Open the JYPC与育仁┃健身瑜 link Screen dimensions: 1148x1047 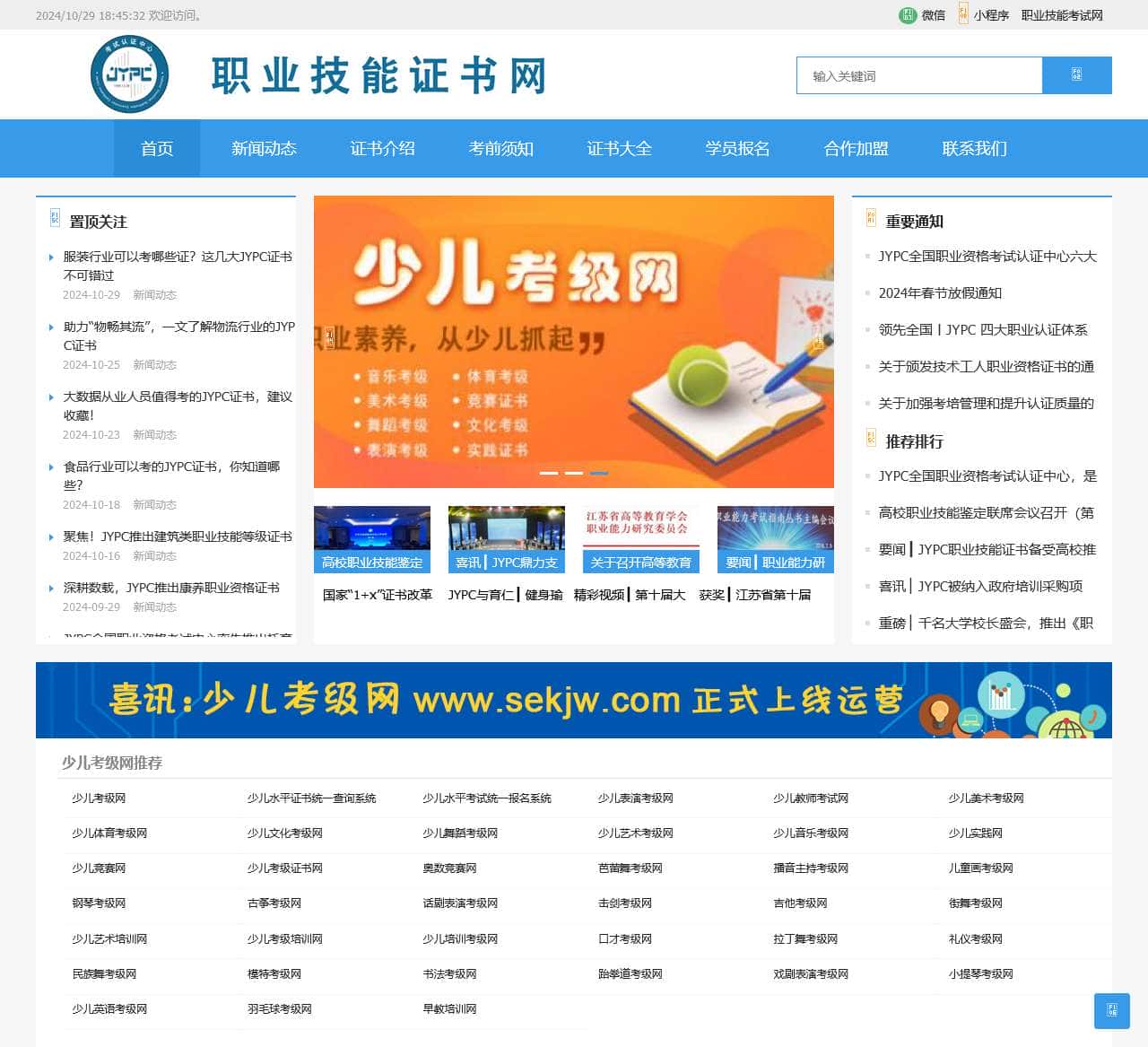(x=506, y=595)
